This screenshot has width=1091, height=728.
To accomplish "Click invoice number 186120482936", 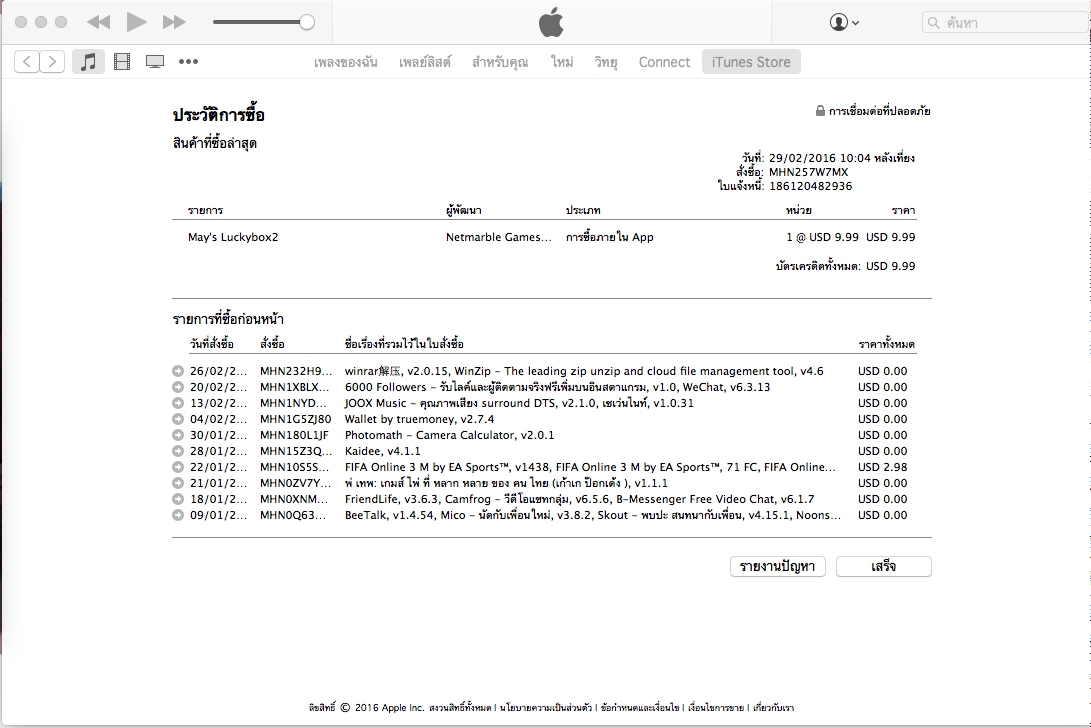I will [x=811, y=186].
